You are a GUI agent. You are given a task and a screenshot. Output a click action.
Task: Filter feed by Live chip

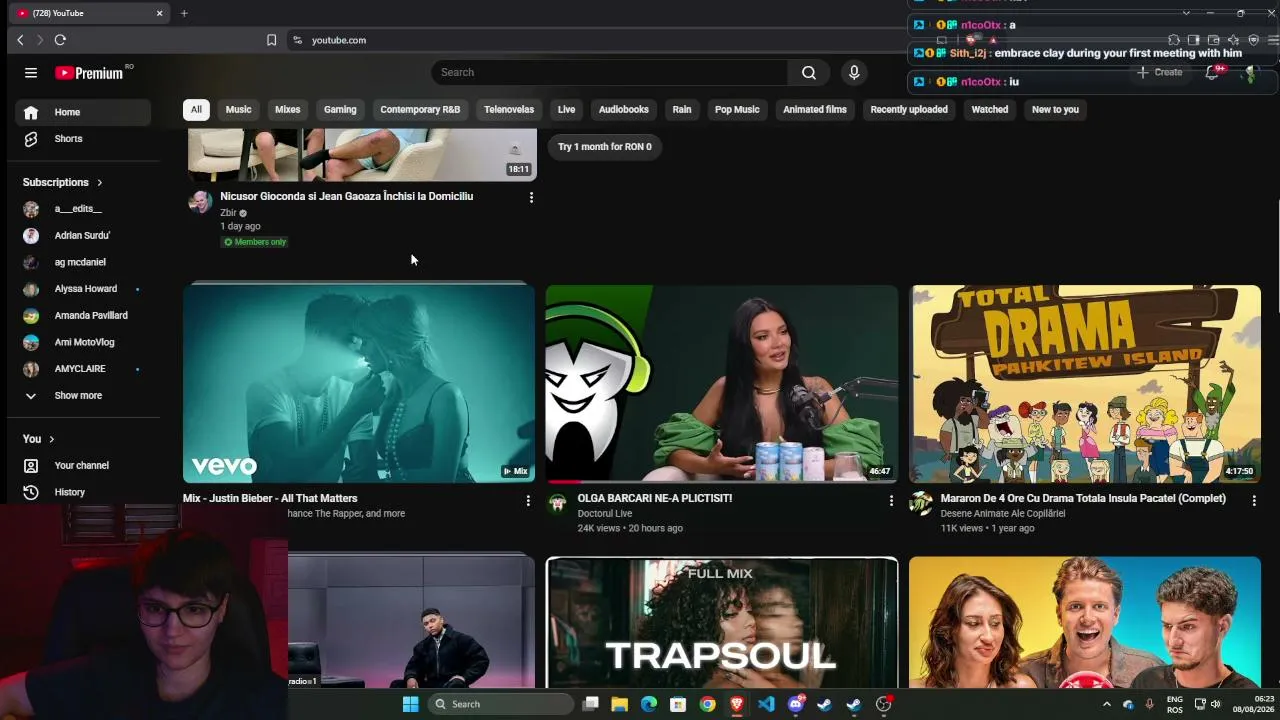pyautogui.click(x=566, y=109)
